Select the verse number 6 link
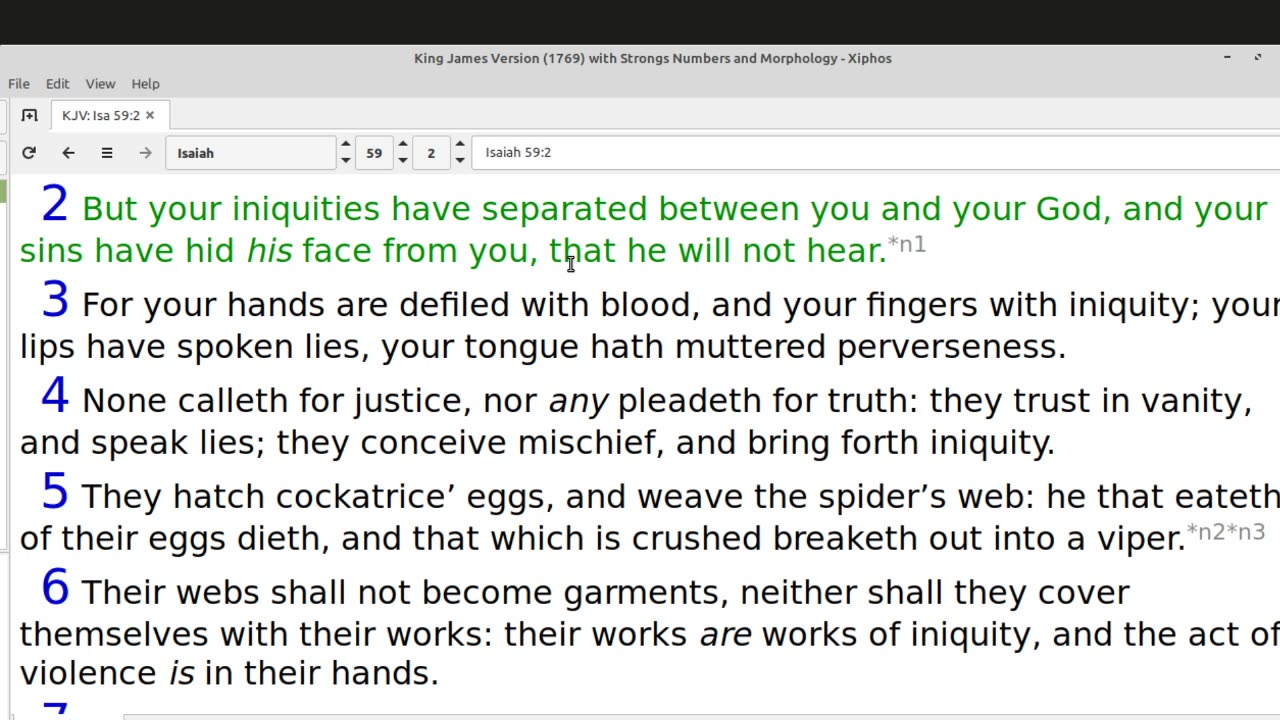1280x720 pixels. 55,588
